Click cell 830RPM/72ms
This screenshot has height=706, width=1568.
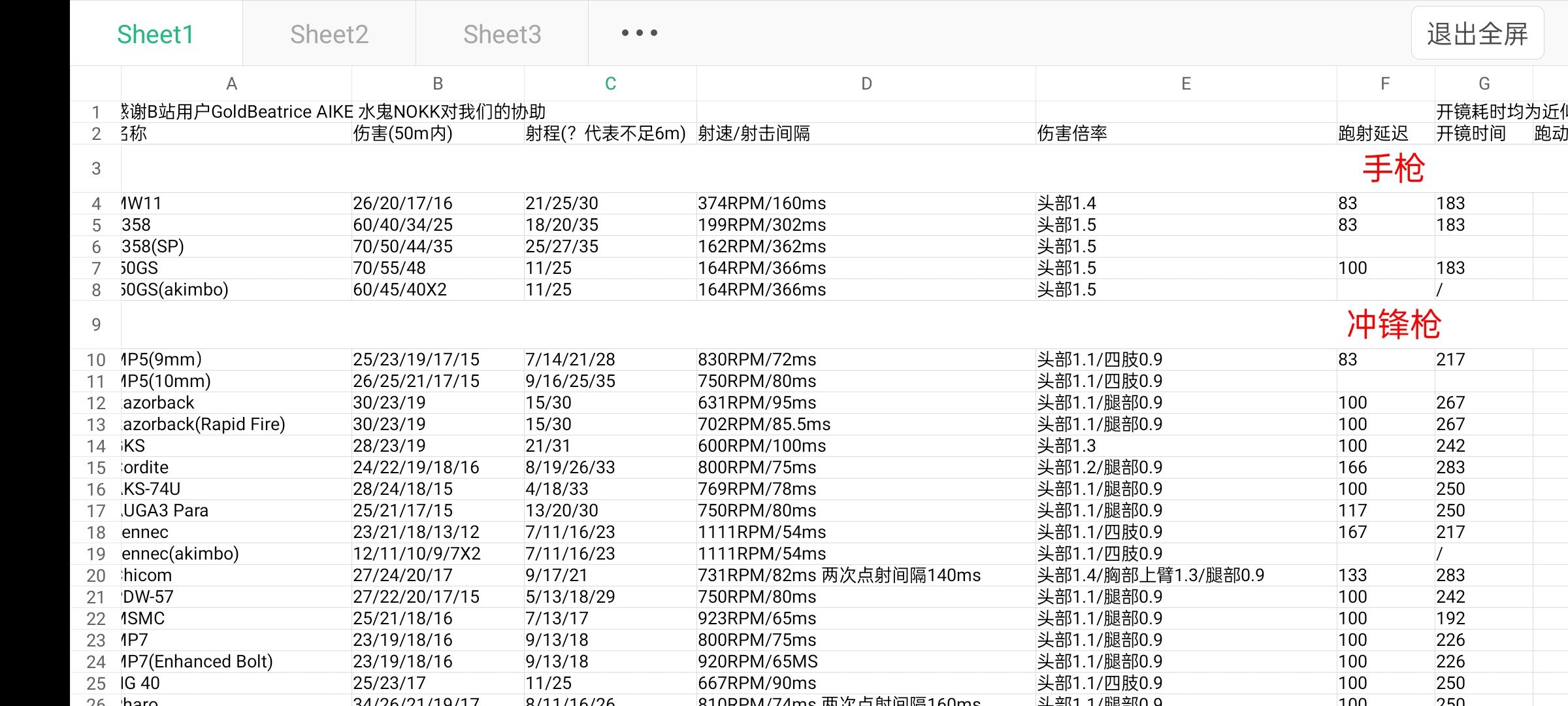[866, 360]
